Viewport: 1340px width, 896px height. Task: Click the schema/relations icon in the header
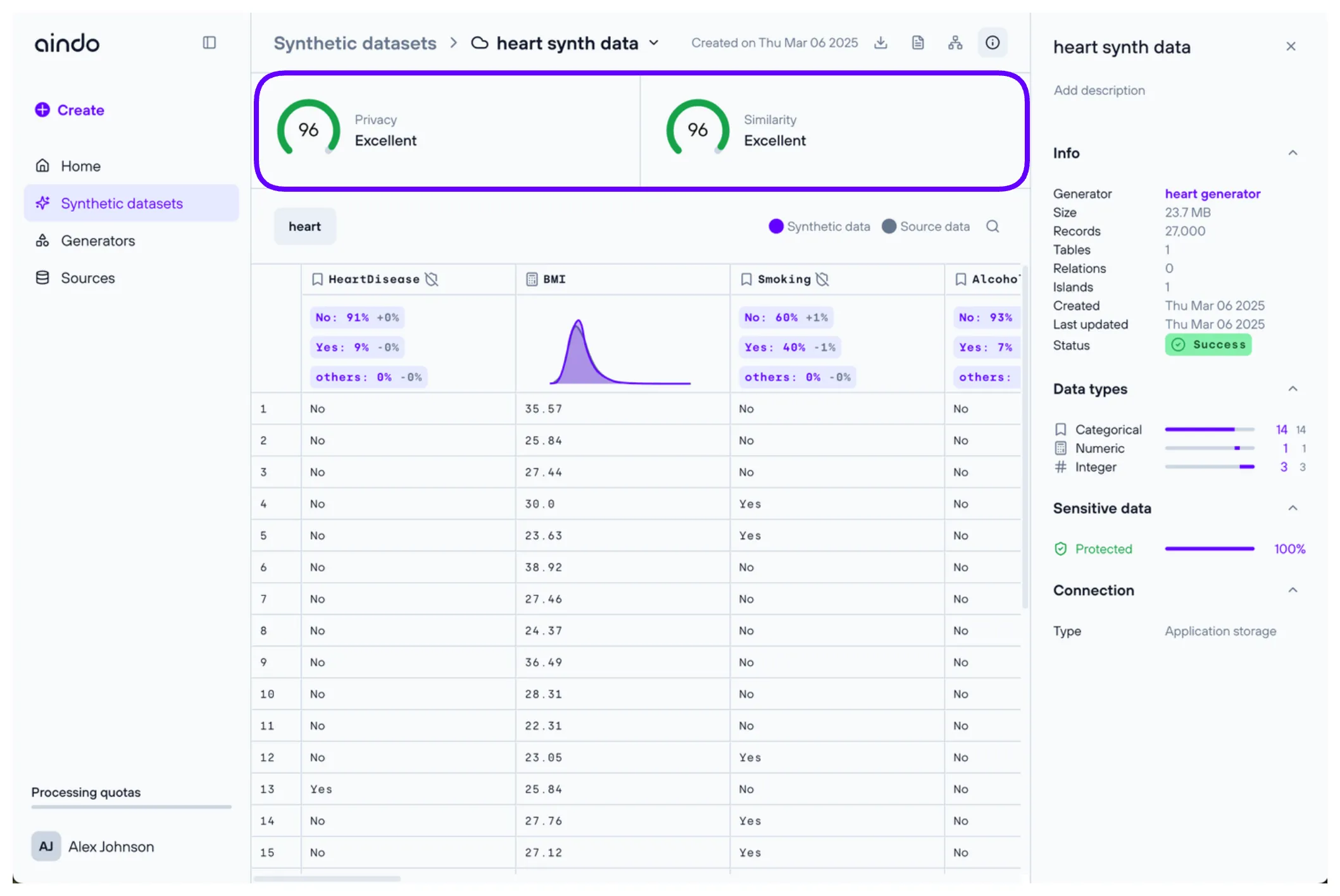click(x=955, y=42)
